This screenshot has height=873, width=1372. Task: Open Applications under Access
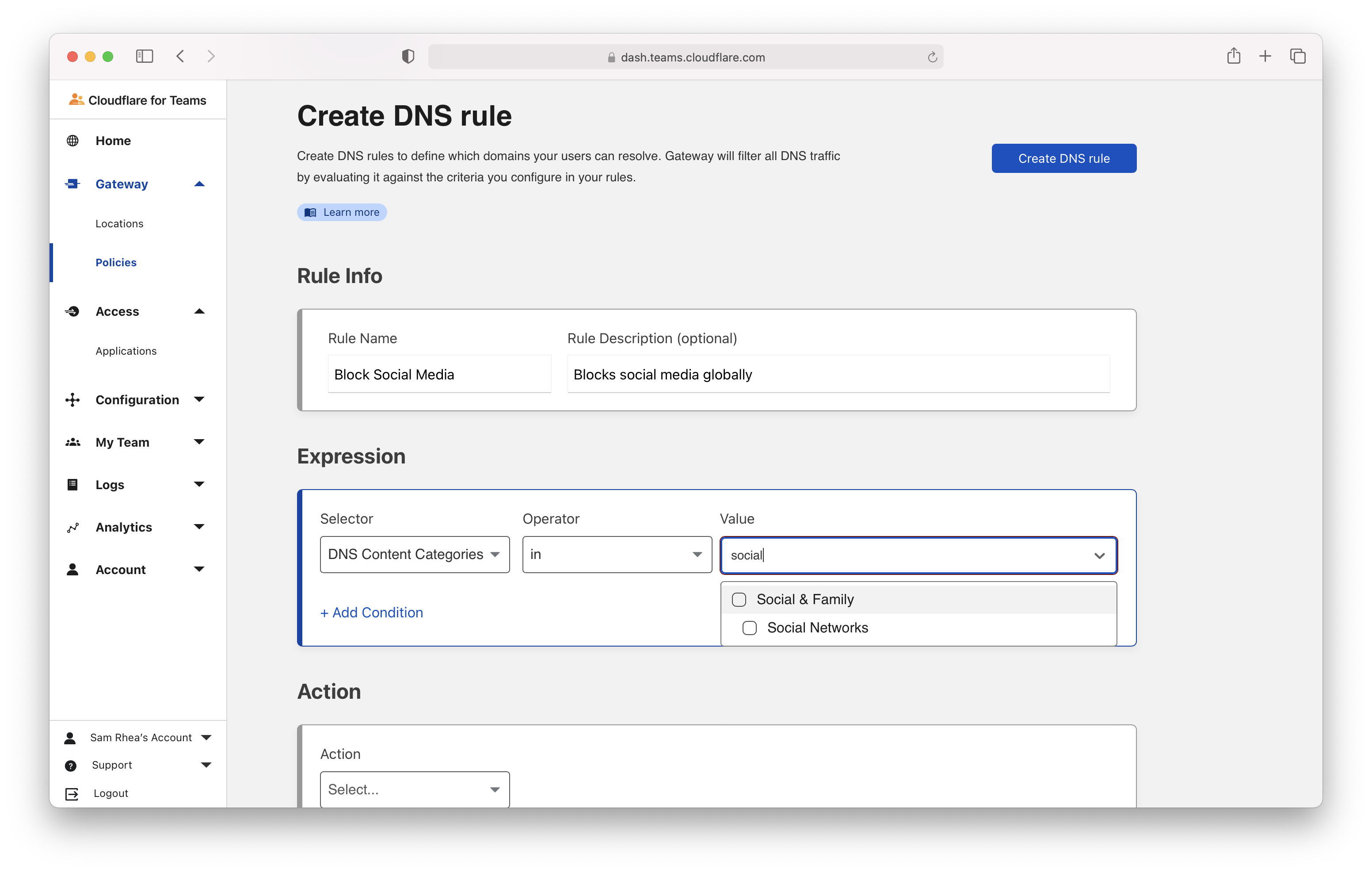pyautogui.click(x=126, y=351)
